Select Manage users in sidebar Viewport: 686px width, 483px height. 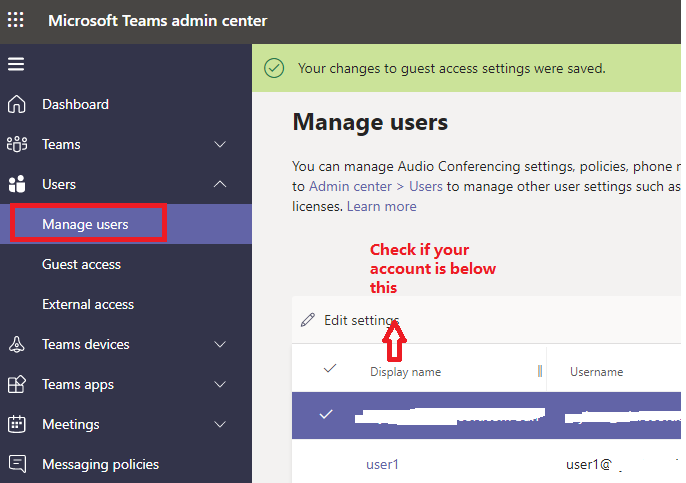pyautogui.click(x=85, y=224)
